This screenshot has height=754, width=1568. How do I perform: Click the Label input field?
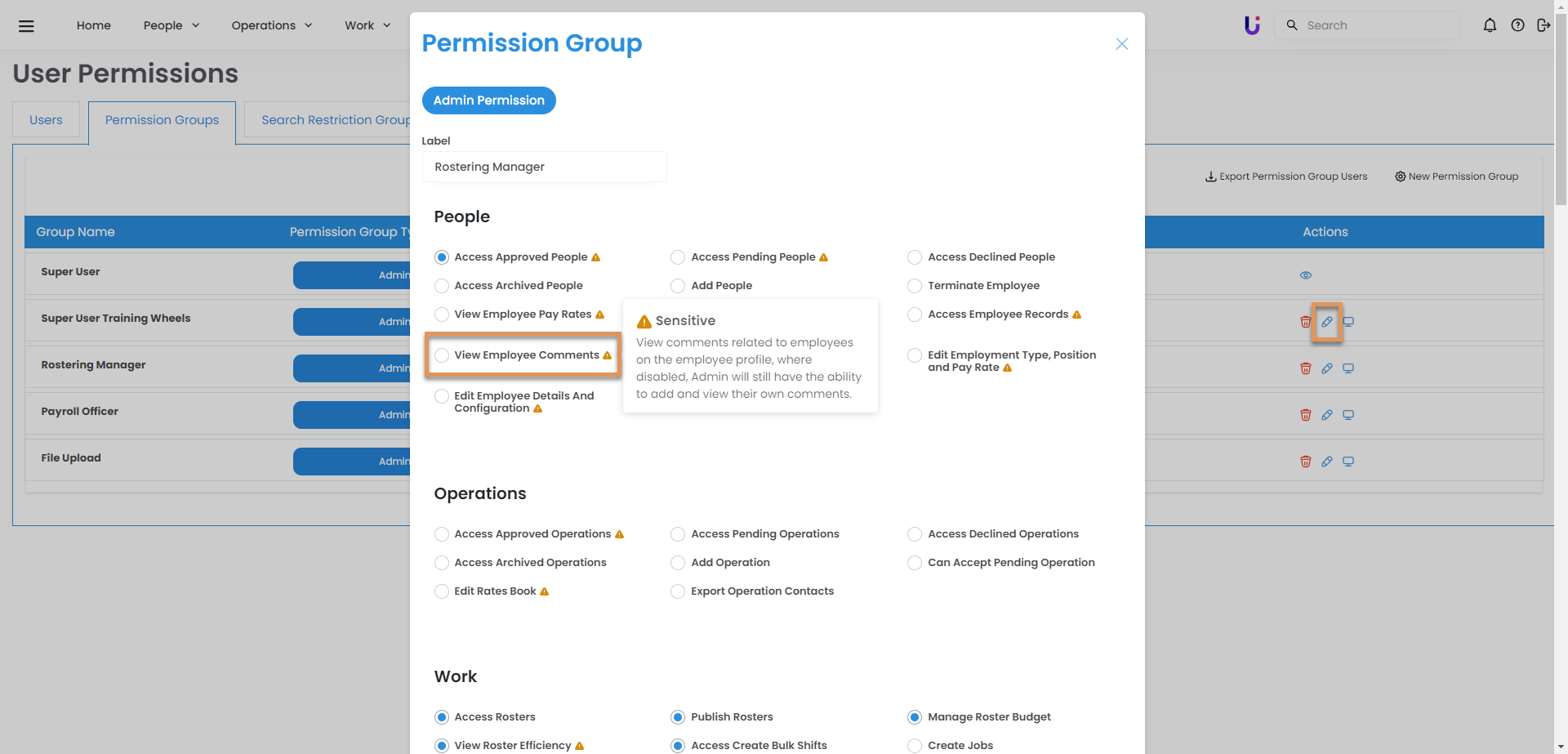tap(544, 167)
